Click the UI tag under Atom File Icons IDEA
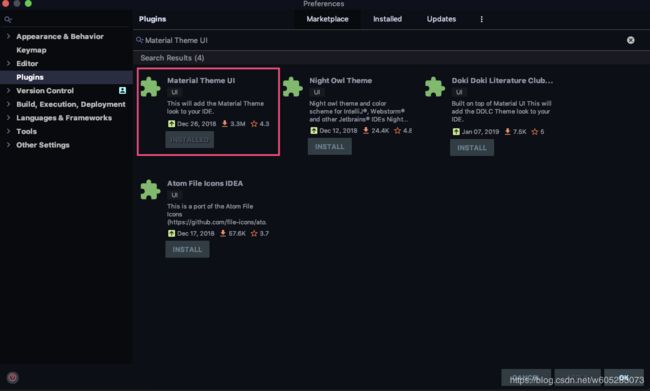Image resolution: width=650 pixels, height=391 pixels. (175, 195)
